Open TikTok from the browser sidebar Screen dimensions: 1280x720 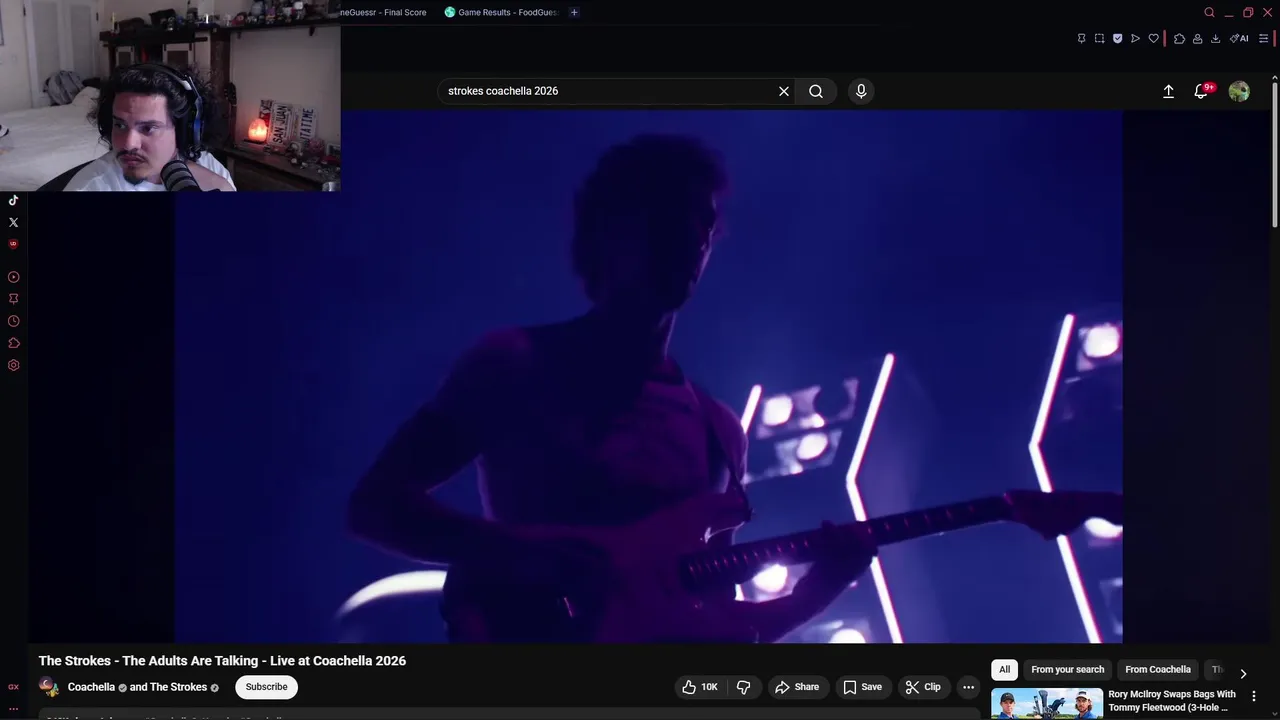(x=13, y=200)
